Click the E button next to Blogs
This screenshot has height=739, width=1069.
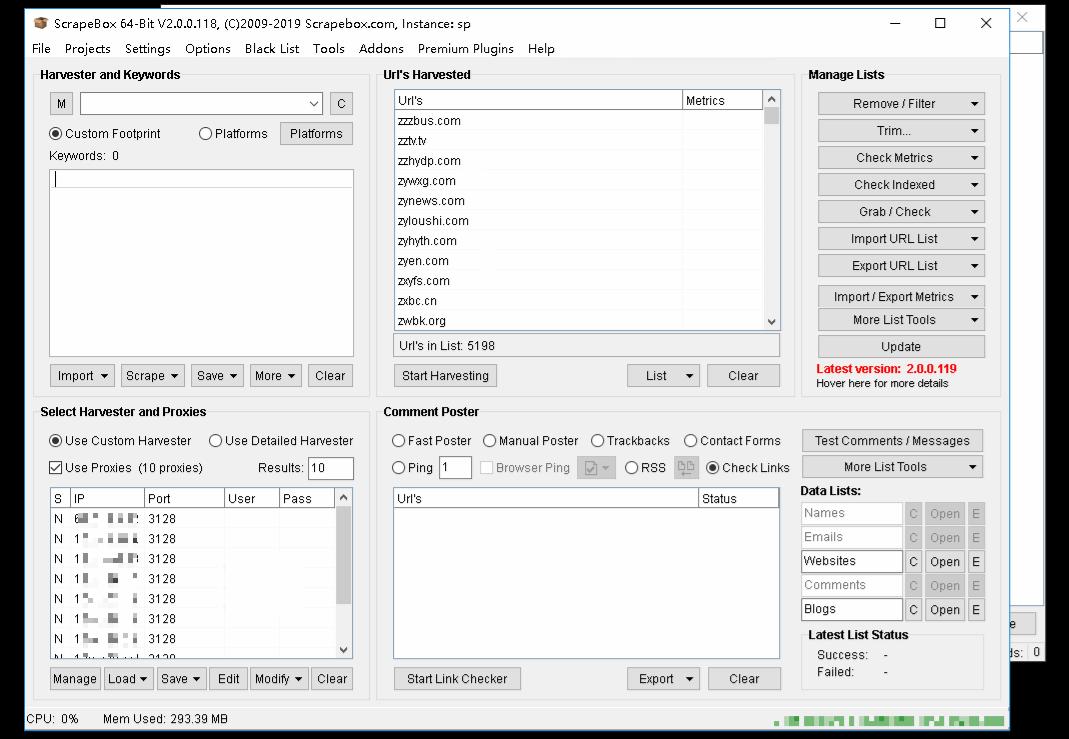(976, 609)
